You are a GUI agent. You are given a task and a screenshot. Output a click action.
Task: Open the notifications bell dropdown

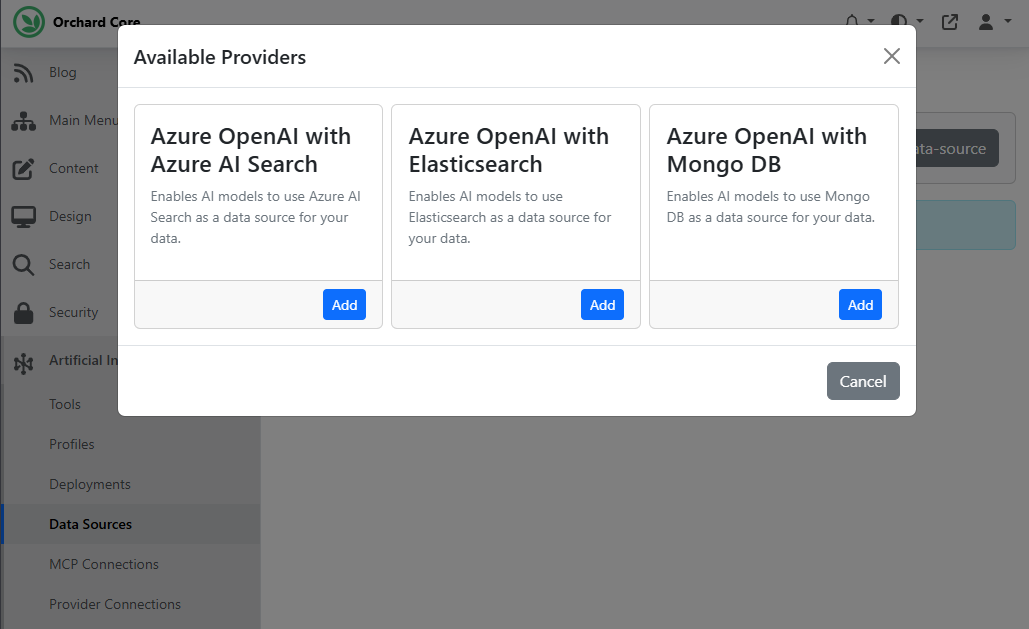859,22
